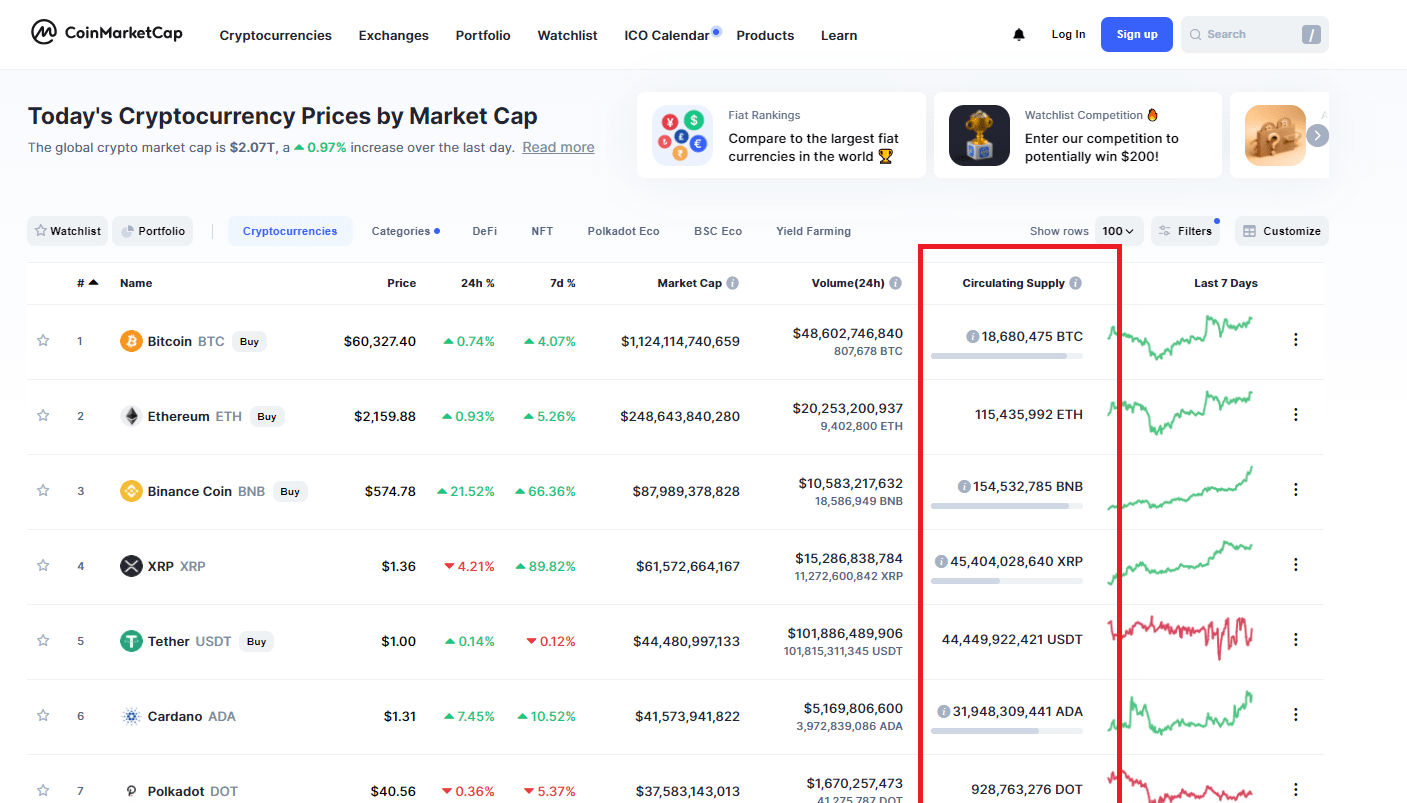Image resolution: width=1407 pixels, height=803 pixels.
Task: Click info icon beside ADA supply
Action: click(x=943, y=712)
